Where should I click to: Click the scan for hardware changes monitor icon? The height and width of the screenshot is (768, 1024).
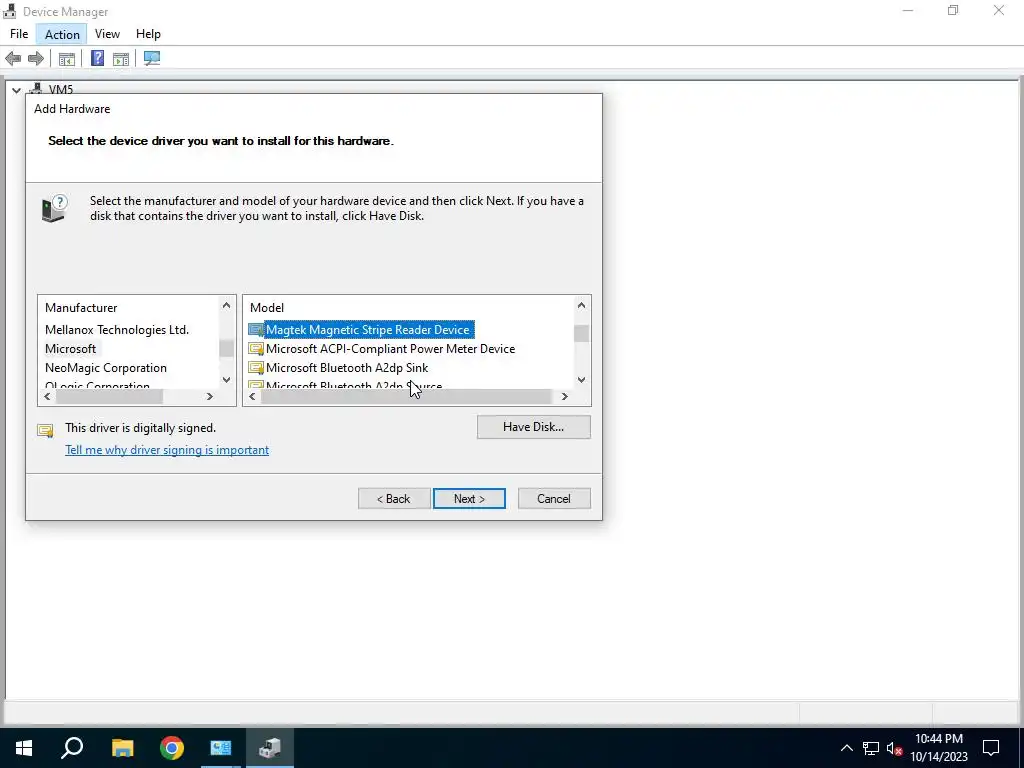(x=152, y=59)
